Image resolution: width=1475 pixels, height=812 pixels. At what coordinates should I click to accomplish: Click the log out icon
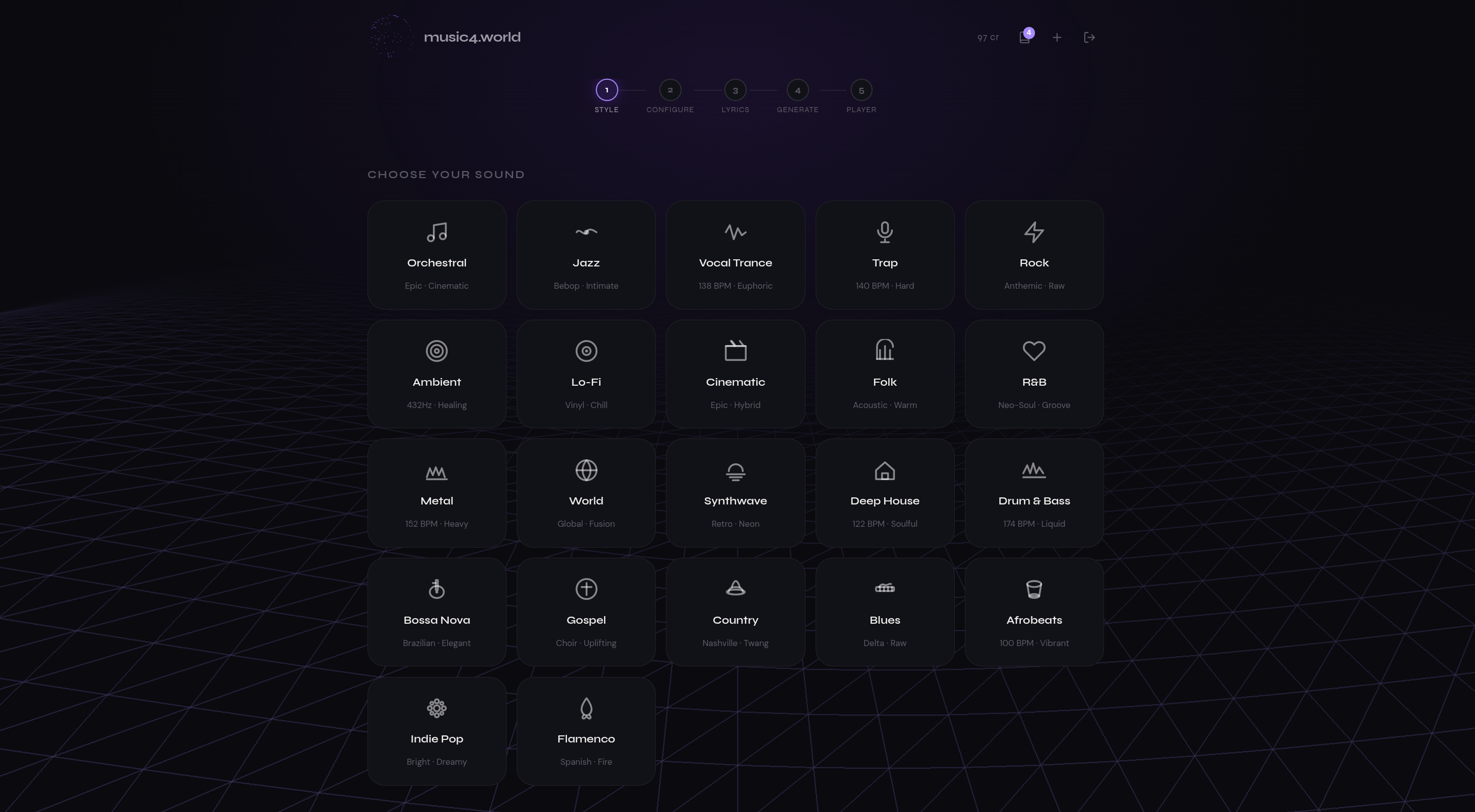(1089, 37)
